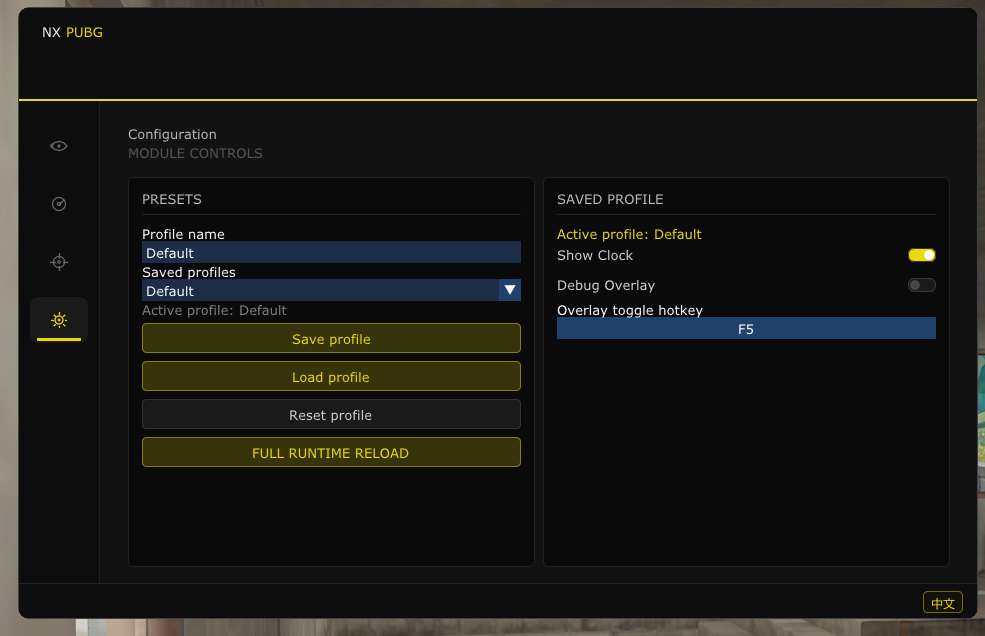Click the Load profile button
Viewport: 985px width, 636px height.
(331, 376)
